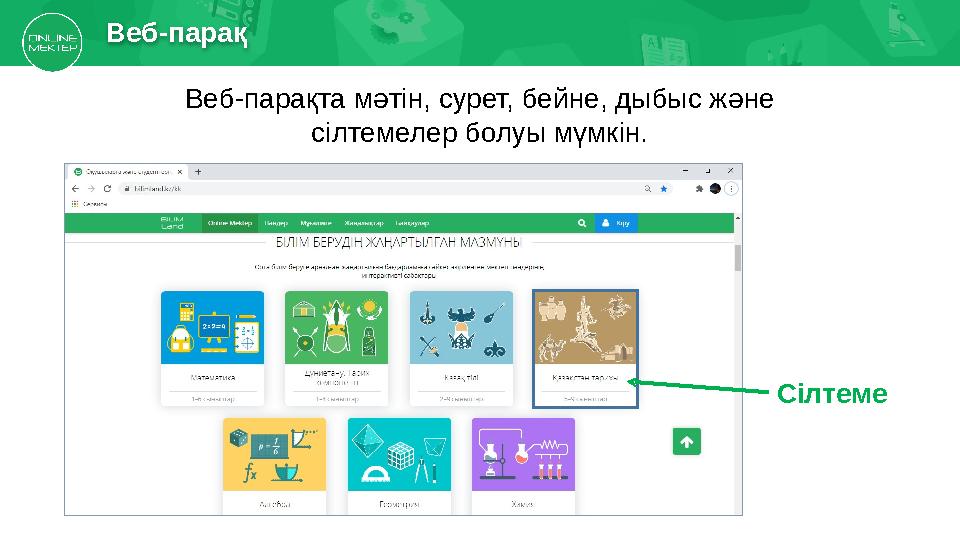Open the Kazakhstan history subject card image
This screenshot has width=960, height=540.
(585, 328)
